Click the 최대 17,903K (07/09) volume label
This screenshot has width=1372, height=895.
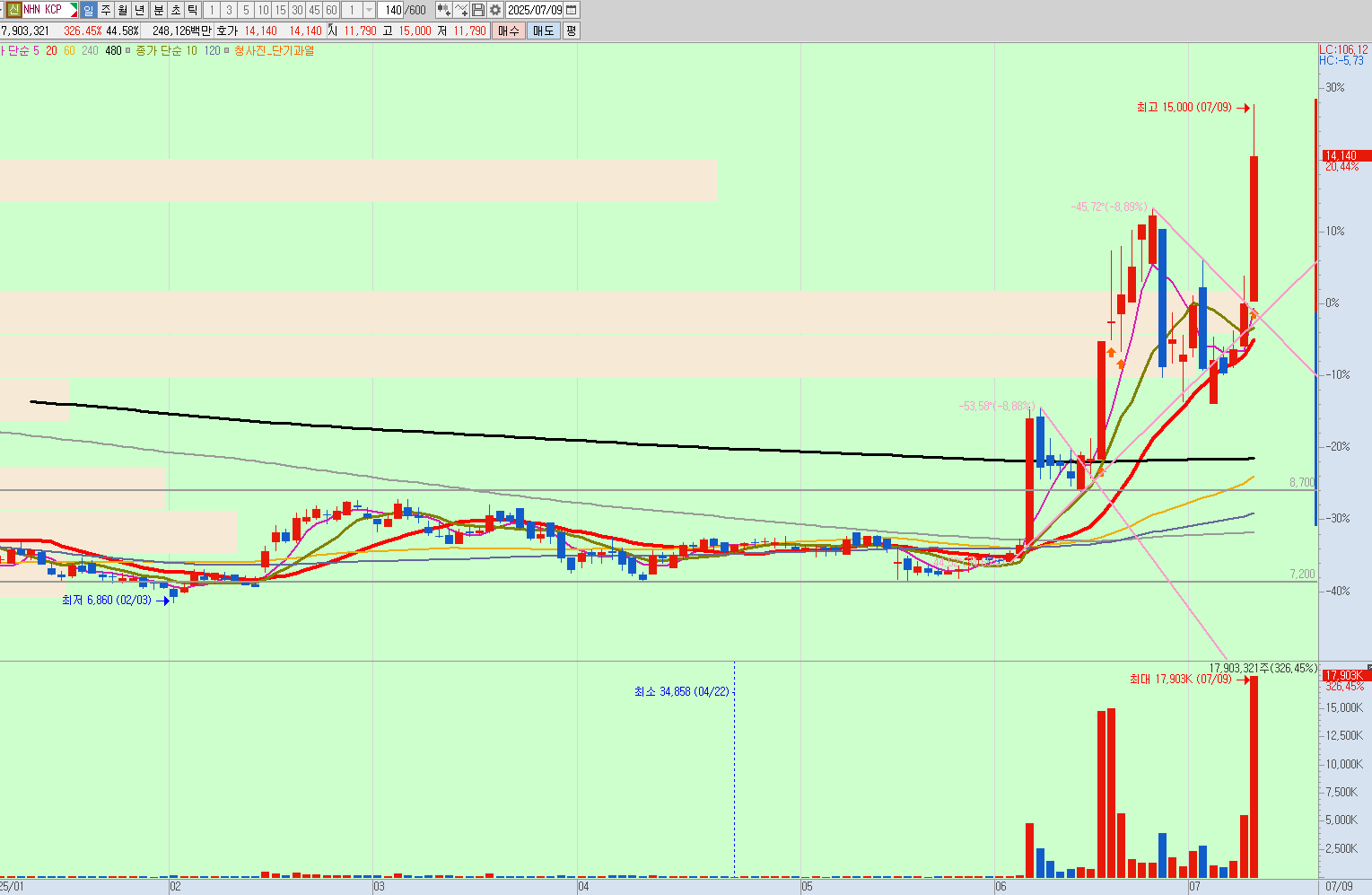click(1181, 680)
